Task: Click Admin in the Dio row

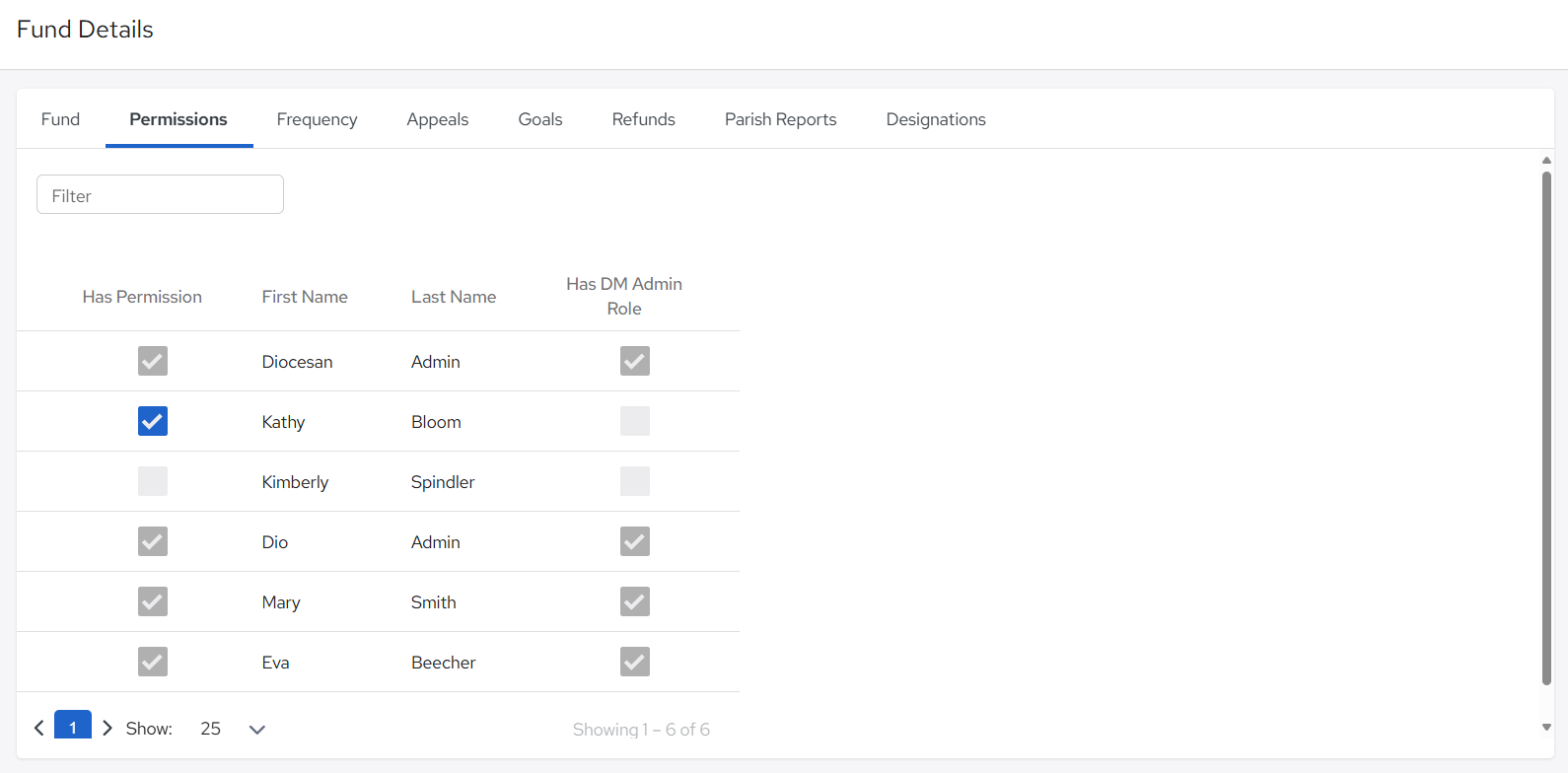Action: tap(435, 542)
